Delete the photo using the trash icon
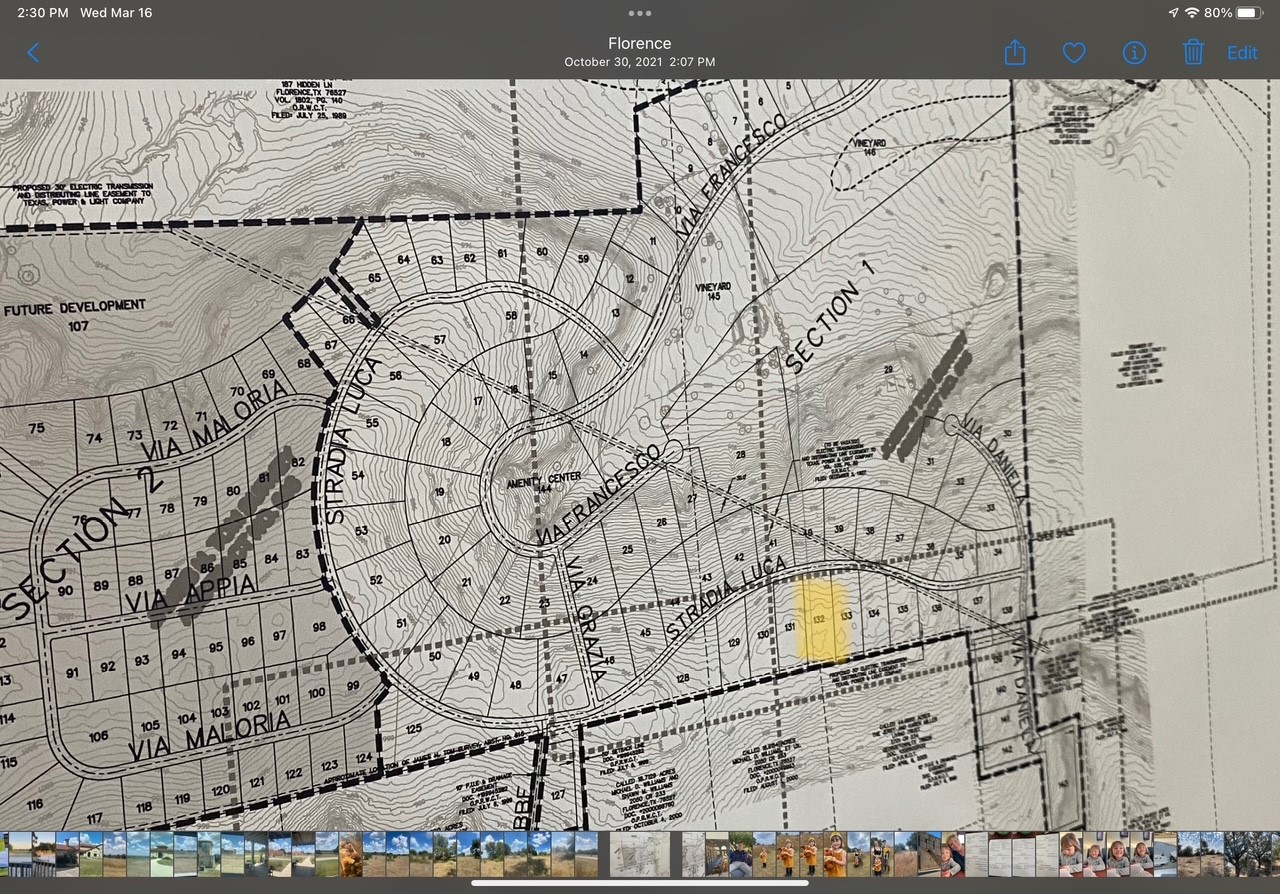 pyautogui.click(x=1193, y=53)
